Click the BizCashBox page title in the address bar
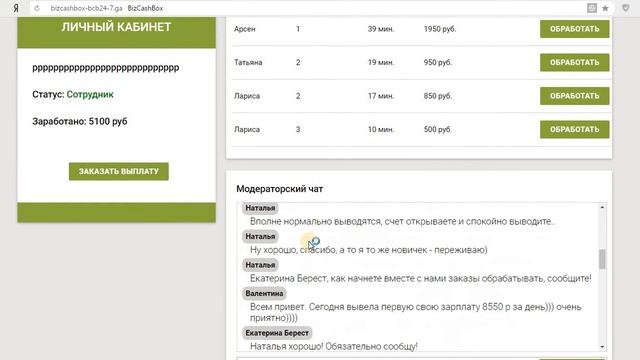The width and height of the screenshot is (640, 360). pyautogui.click(x=145, y=8)
